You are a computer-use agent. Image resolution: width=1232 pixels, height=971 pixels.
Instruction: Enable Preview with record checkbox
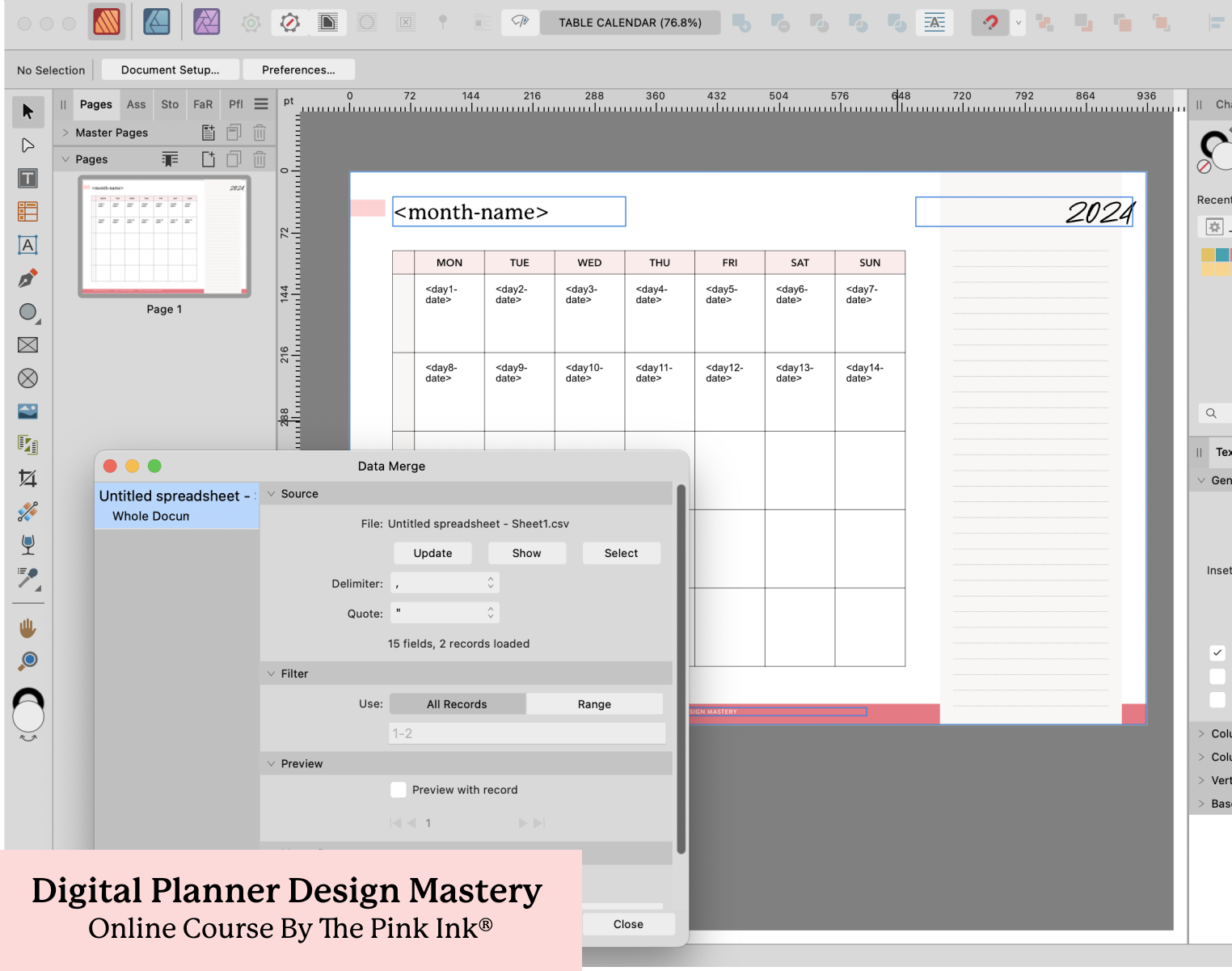399,790
